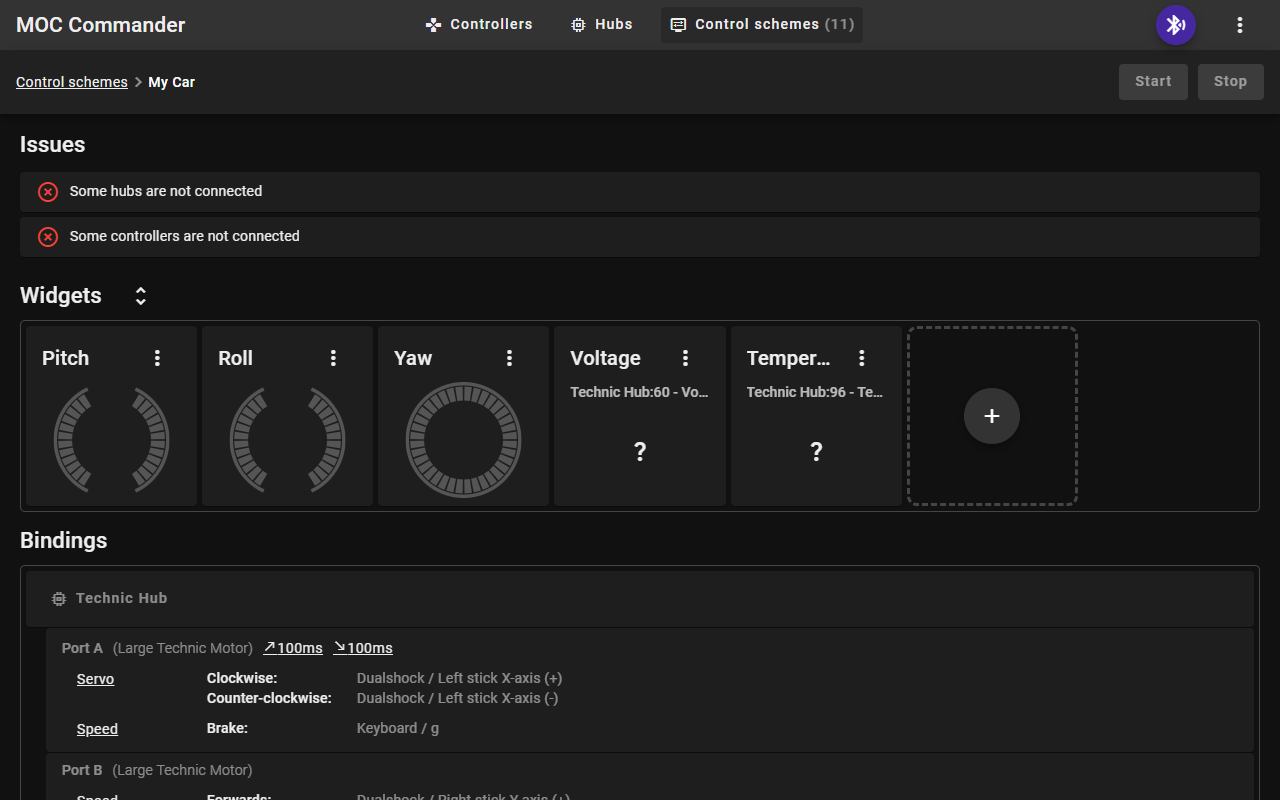Click the Widgets reorder arrows icon
The width and height of the screenshot is (1280, 800).
click(141, 296)
